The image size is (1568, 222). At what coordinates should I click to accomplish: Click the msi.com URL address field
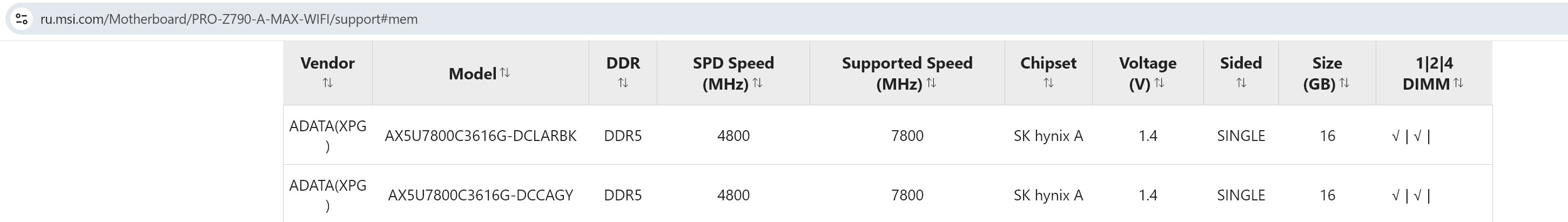(x=229, y=19)
